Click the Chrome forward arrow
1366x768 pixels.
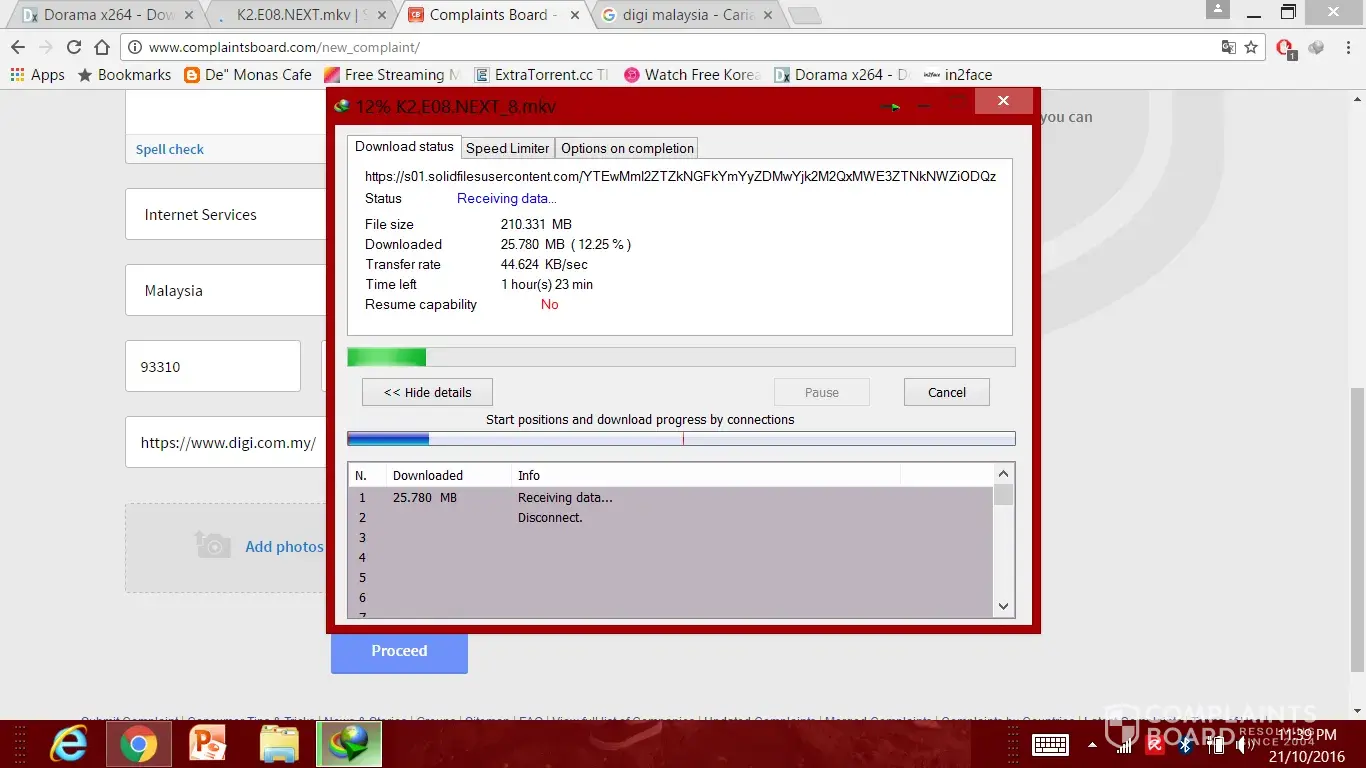[46, 47]
